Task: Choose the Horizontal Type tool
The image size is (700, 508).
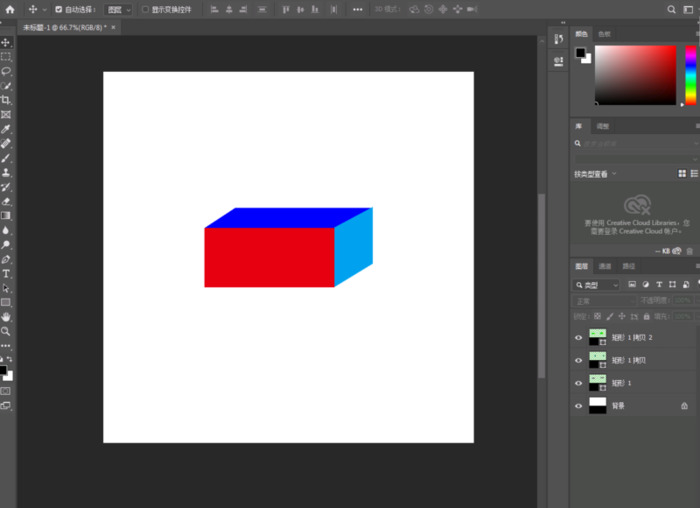Action: click(6, 273)
